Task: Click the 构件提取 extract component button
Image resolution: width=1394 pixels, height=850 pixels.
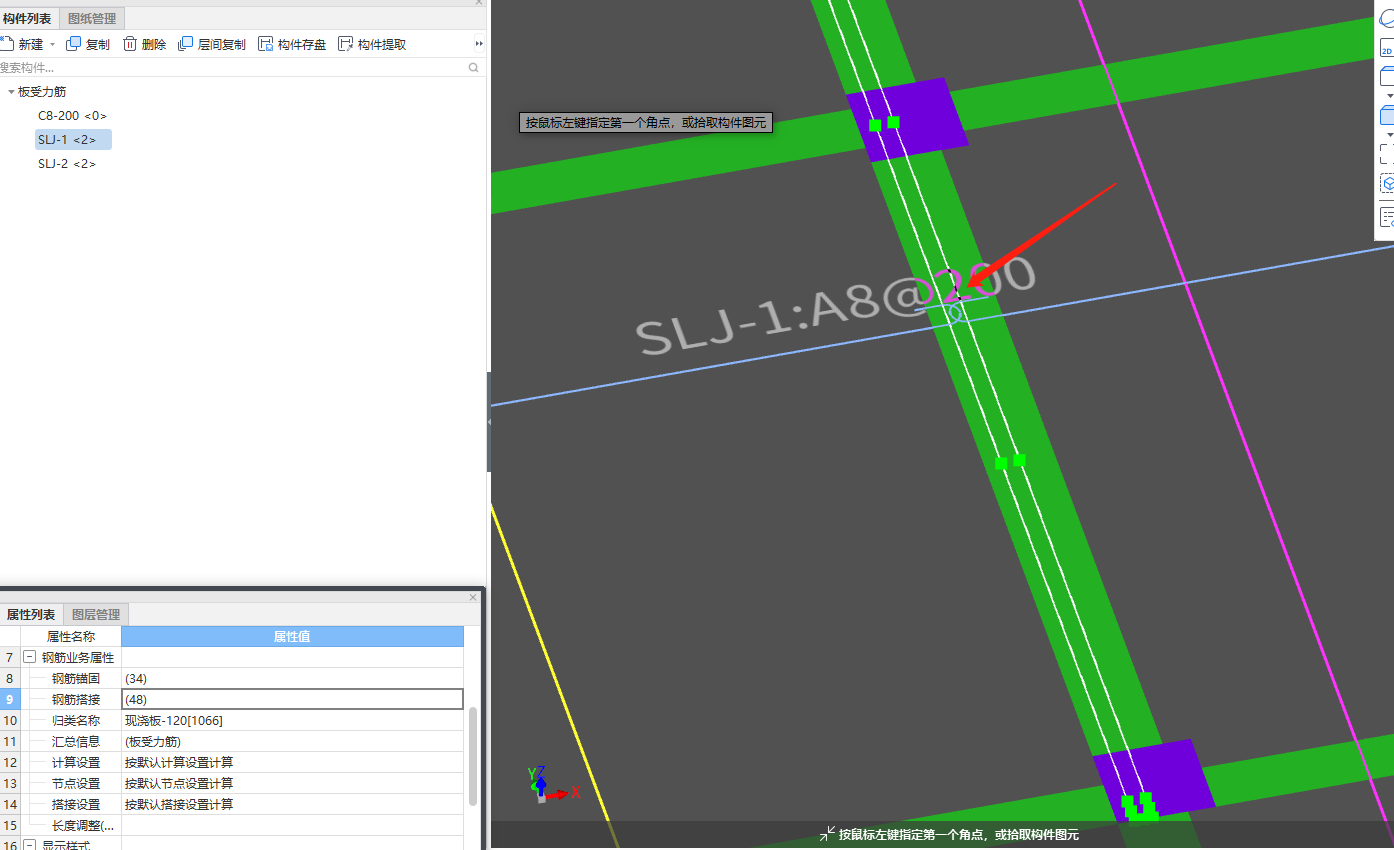Action: pyautogui.click(x=372, y=44)
